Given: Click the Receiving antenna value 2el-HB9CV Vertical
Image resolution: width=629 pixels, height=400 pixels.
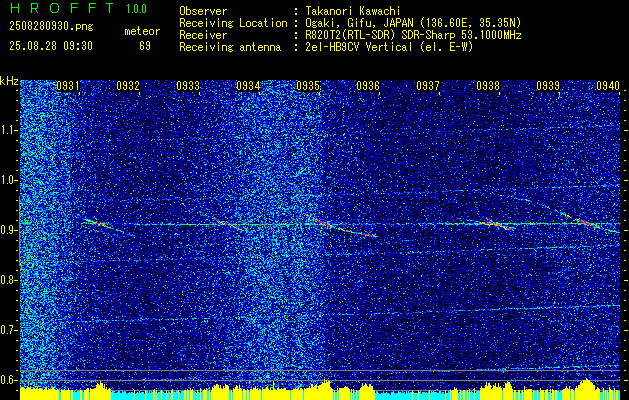Looking at the screenshot, I should [359, 47].
